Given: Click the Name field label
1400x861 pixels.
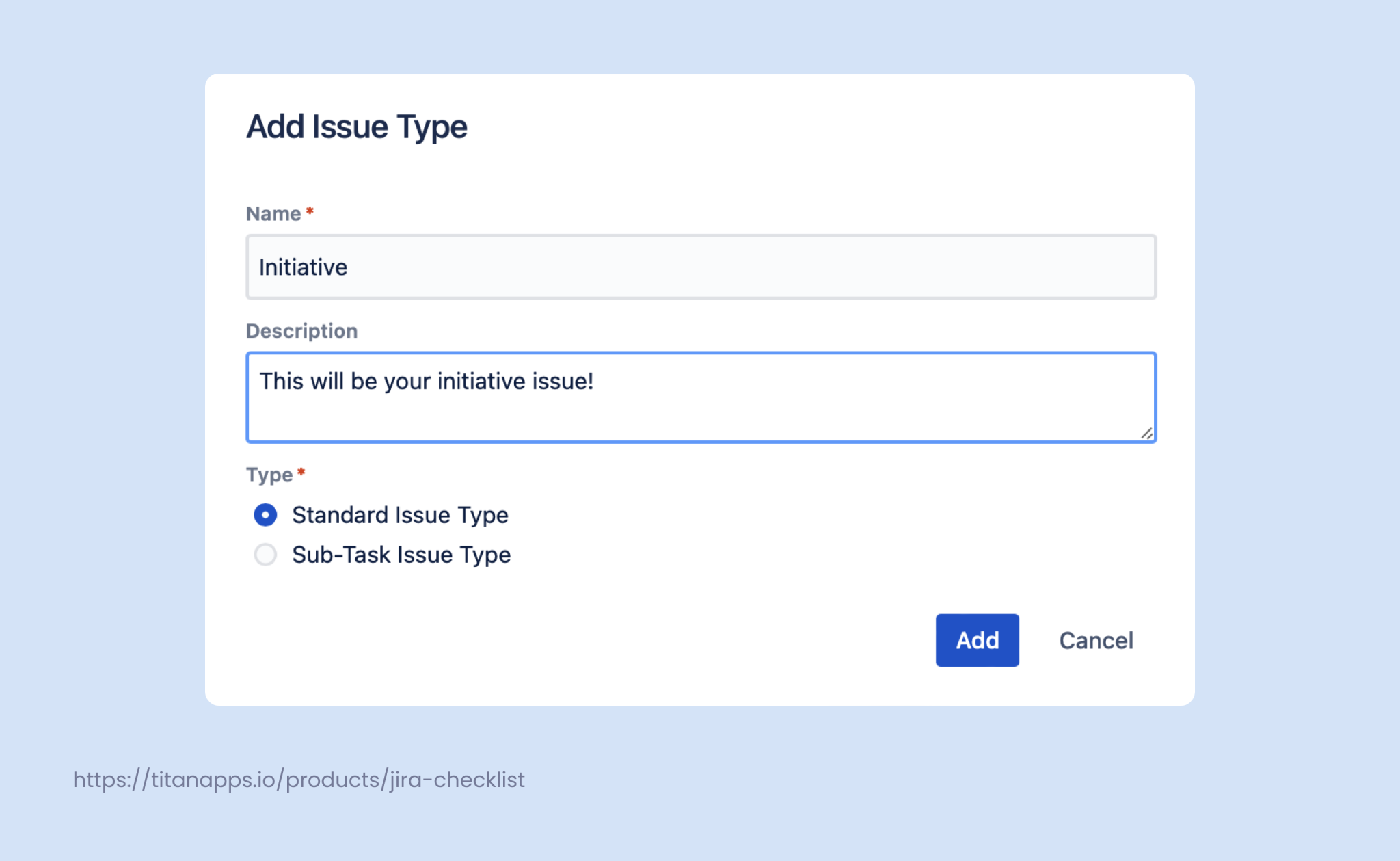Looking at the screenshot, I should pos(273,213).
